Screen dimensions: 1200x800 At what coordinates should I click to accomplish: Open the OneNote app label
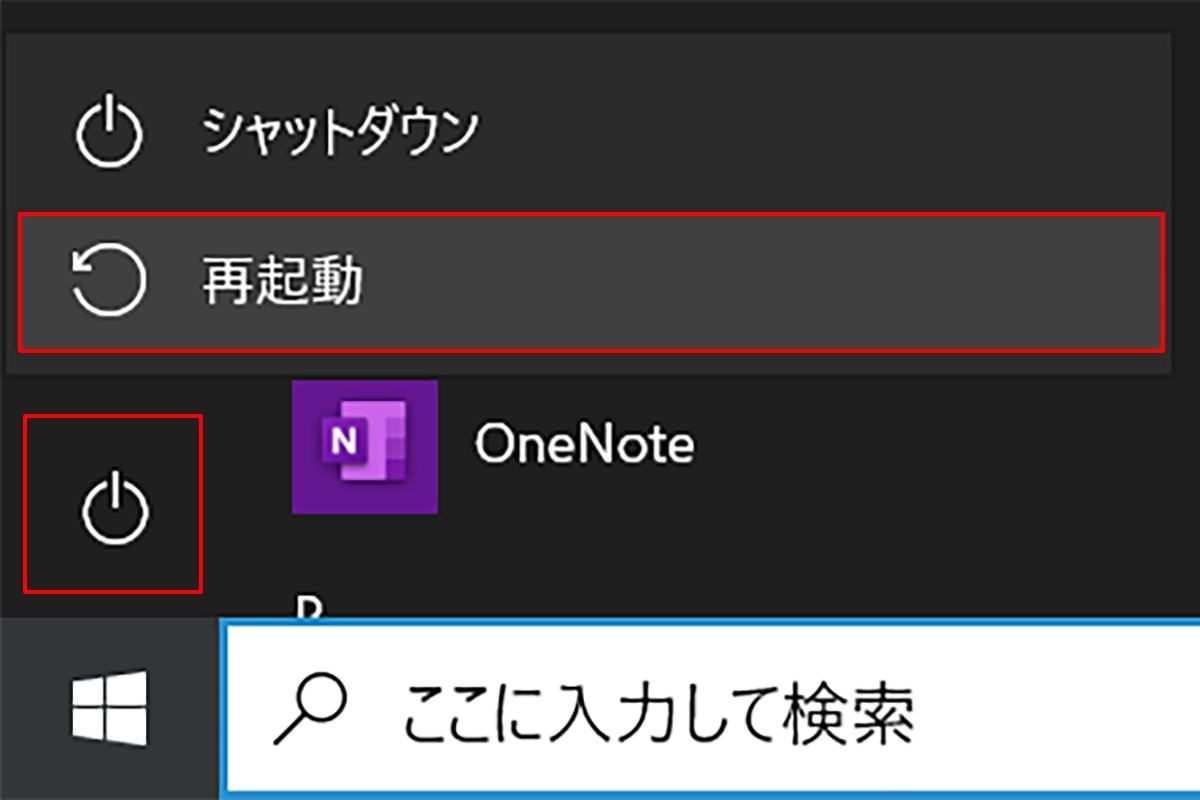click(585, 443)
